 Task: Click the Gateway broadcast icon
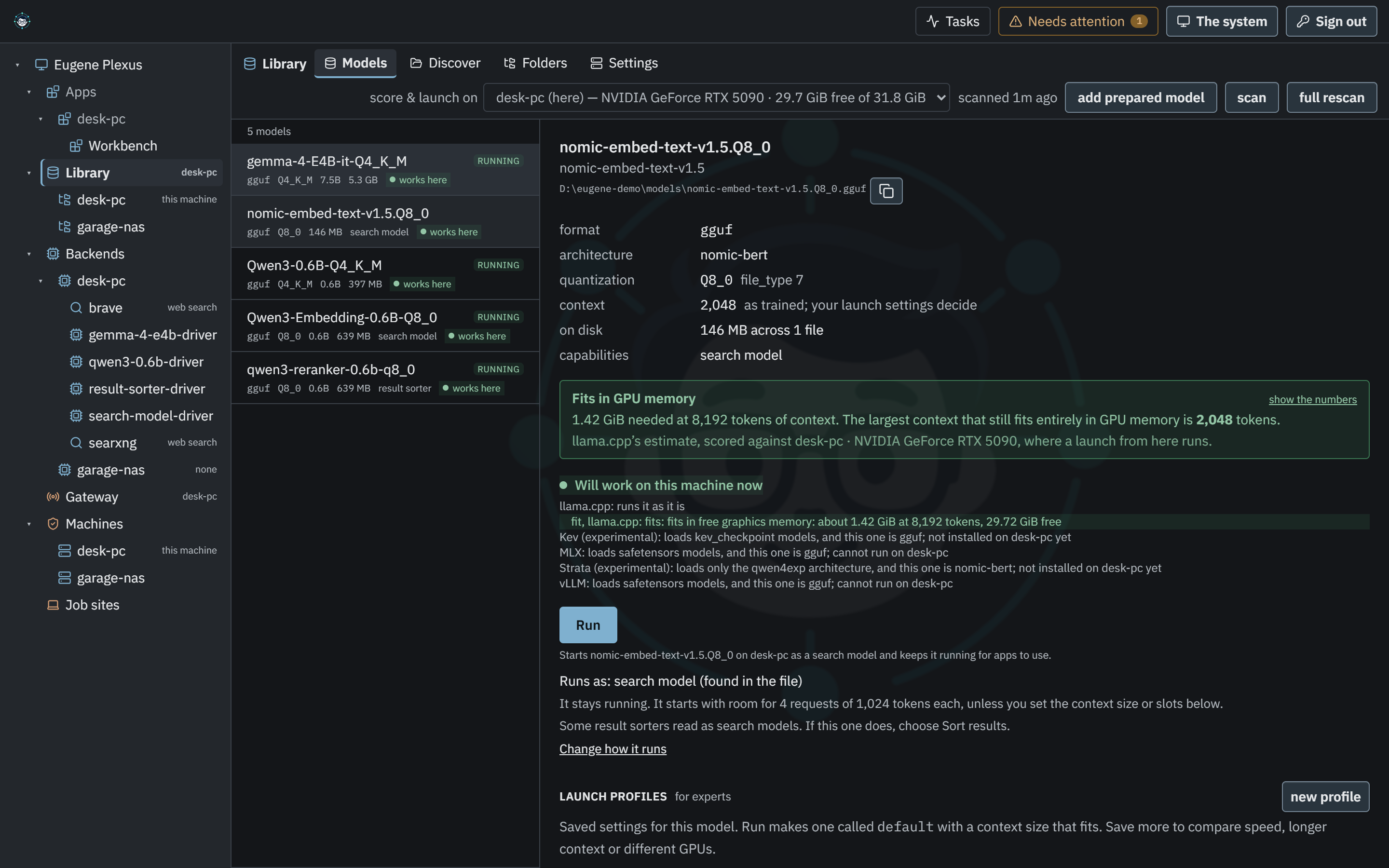[x=53, y=497]
